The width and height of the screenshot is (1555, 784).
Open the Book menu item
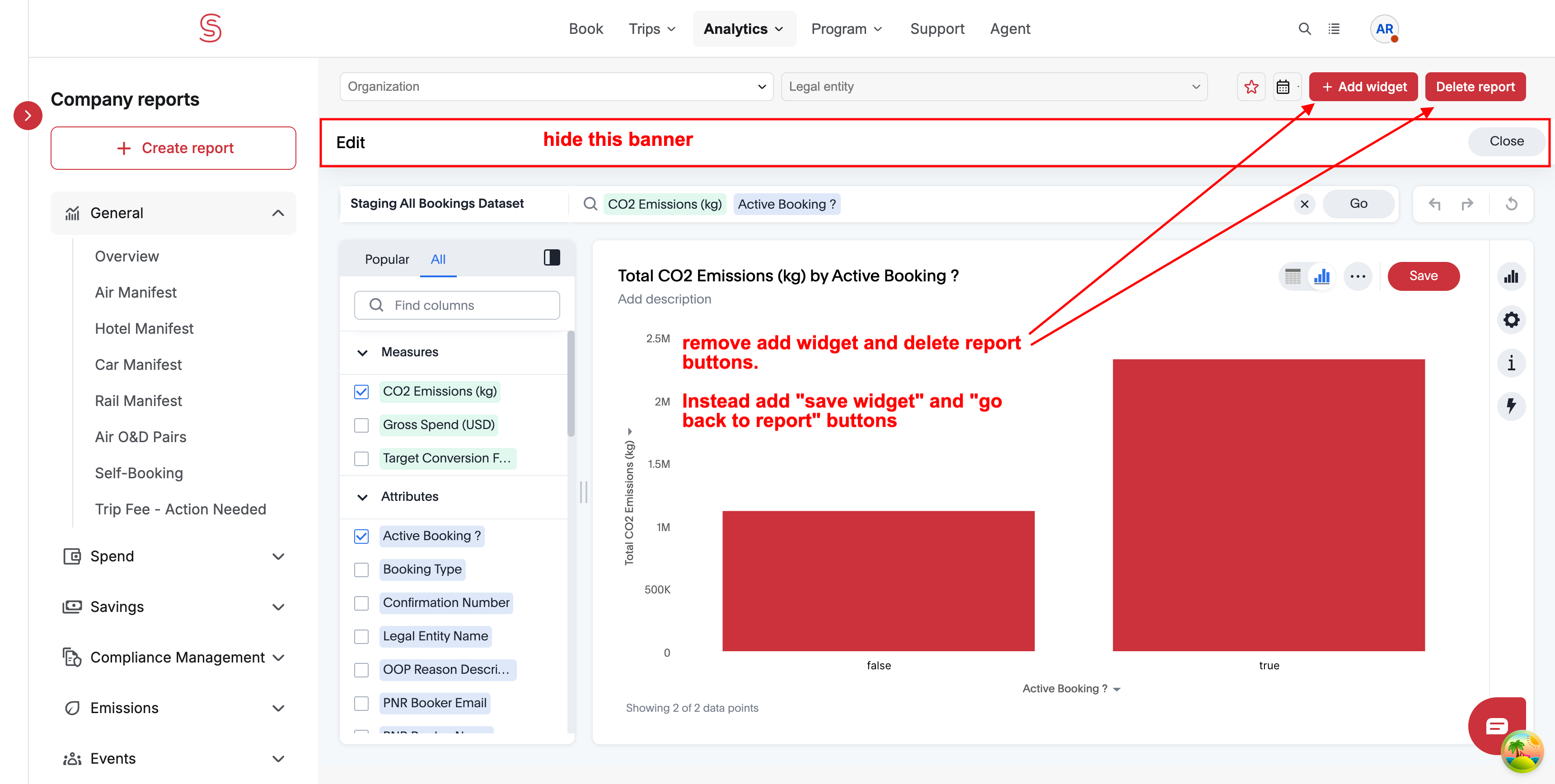pyautogui.click(x=585, y=29)
